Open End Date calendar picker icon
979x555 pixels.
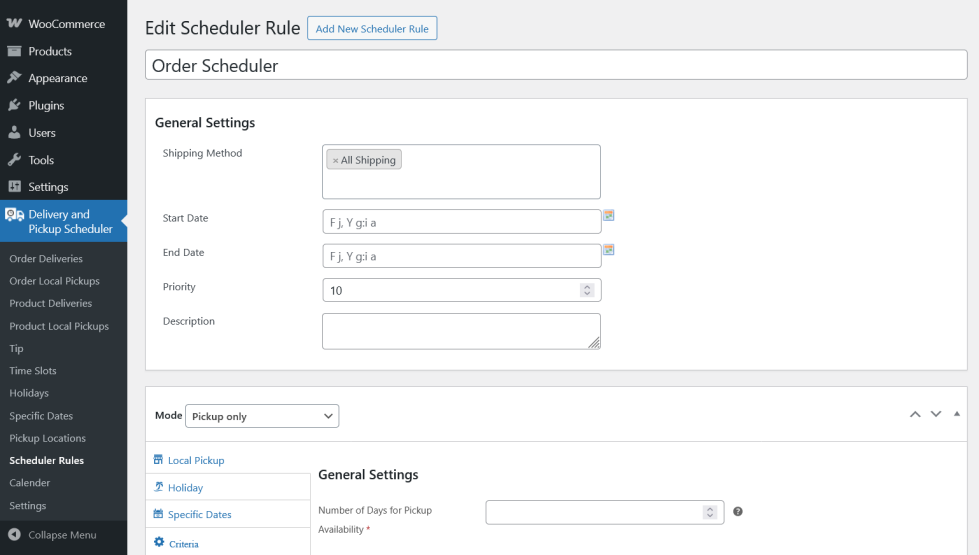608,250
